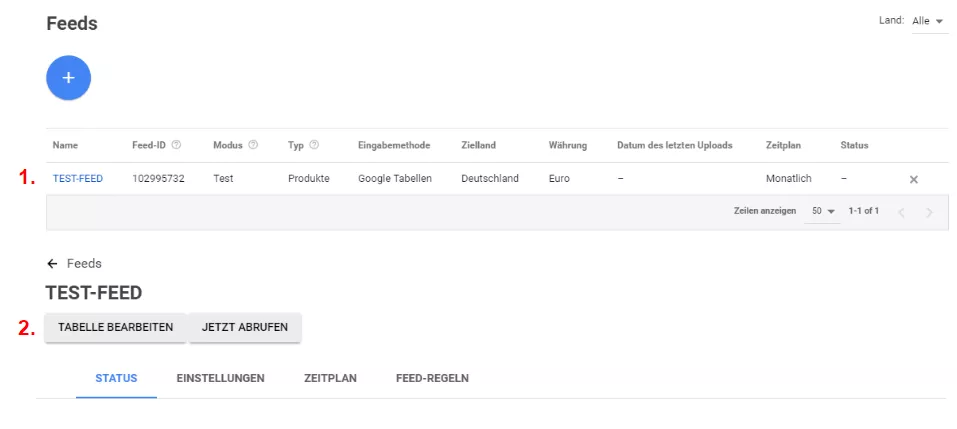Click the Status column header
The width and height of the screenshot is (957, 429).
(854, 145)
